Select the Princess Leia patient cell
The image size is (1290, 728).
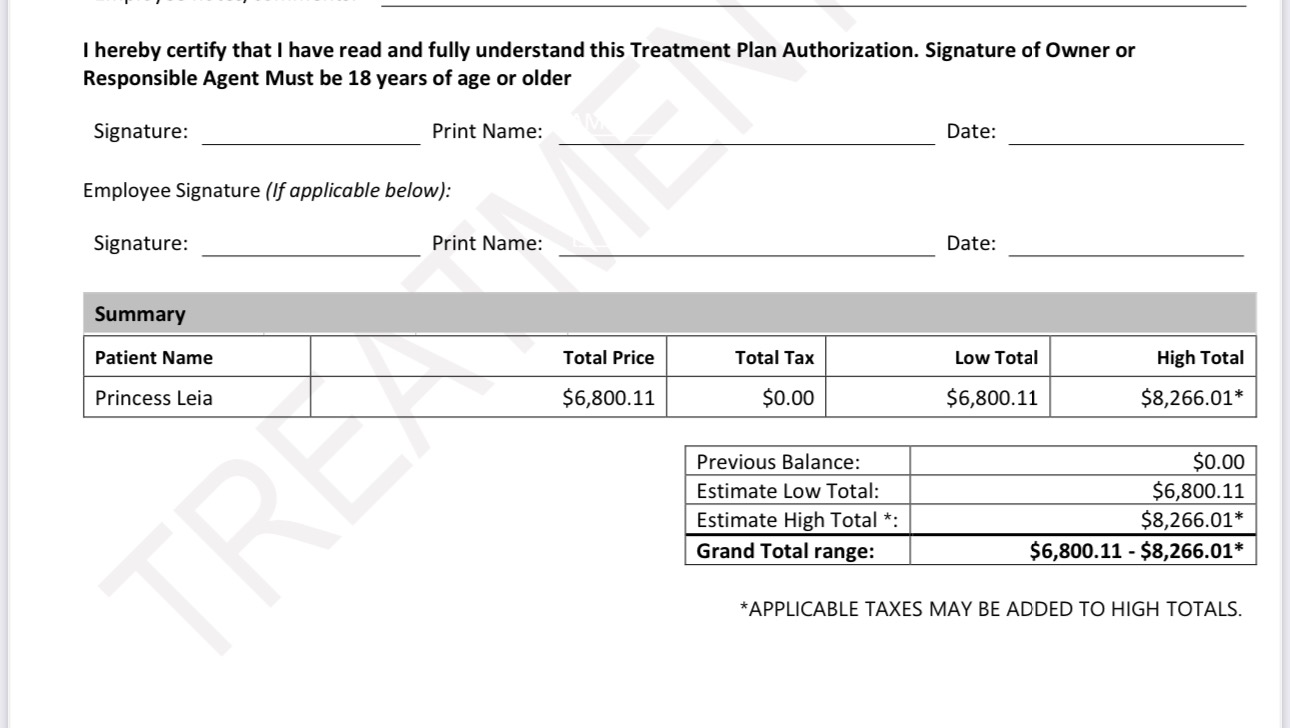click(154, 398)
